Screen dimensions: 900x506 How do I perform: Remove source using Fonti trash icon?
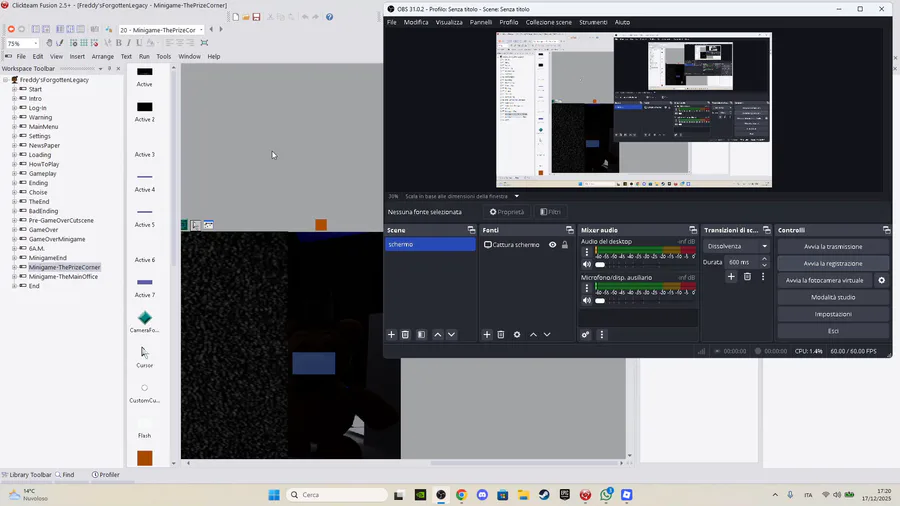coord(501,334)
